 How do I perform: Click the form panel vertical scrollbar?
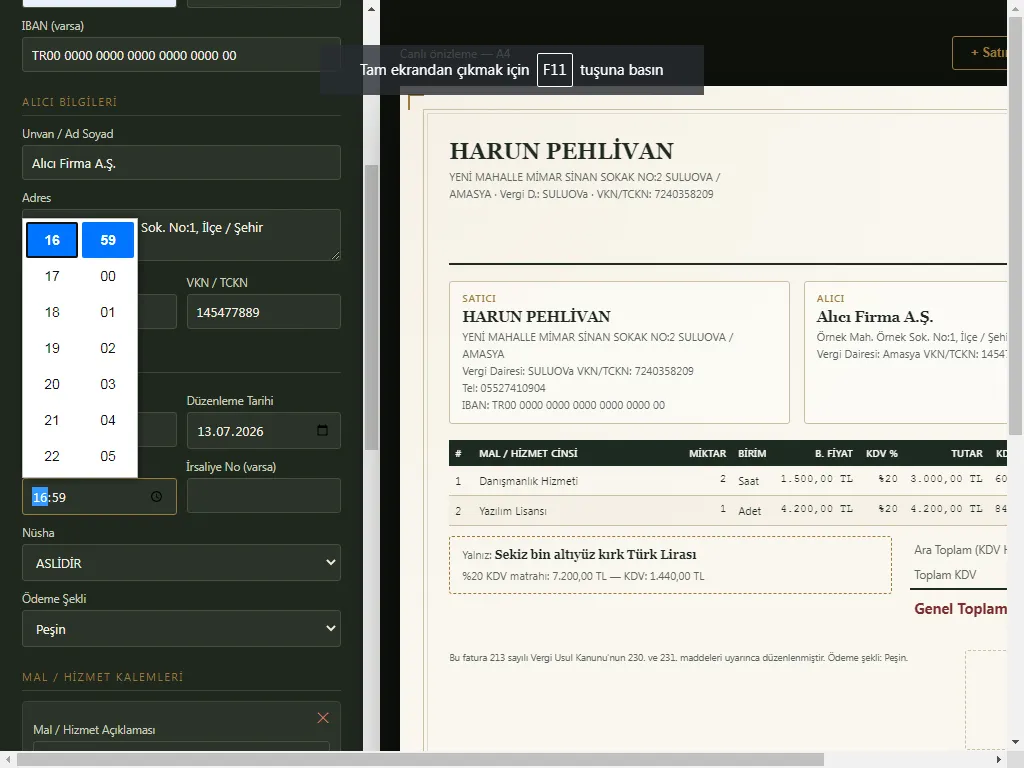click(x=371, y=307)
